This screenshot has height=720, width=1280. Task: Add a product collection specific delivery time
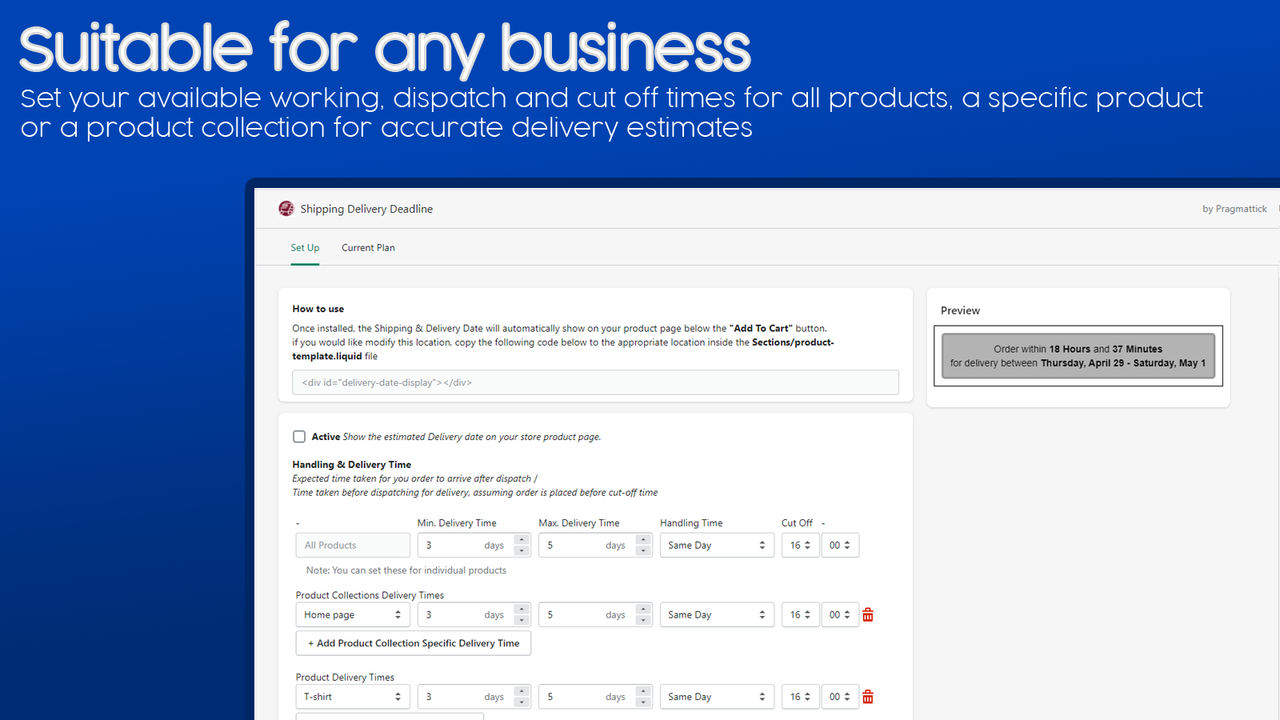point(413,643)
